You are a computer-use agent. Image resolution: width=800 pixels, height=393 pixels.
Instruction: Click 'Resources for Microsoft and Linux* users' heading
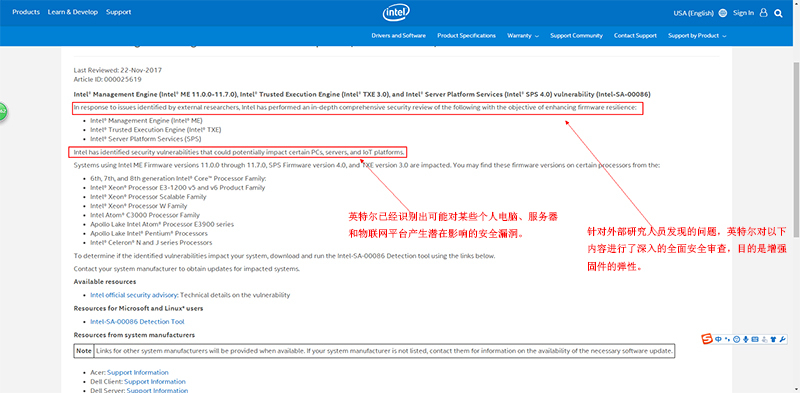point(138,308)
